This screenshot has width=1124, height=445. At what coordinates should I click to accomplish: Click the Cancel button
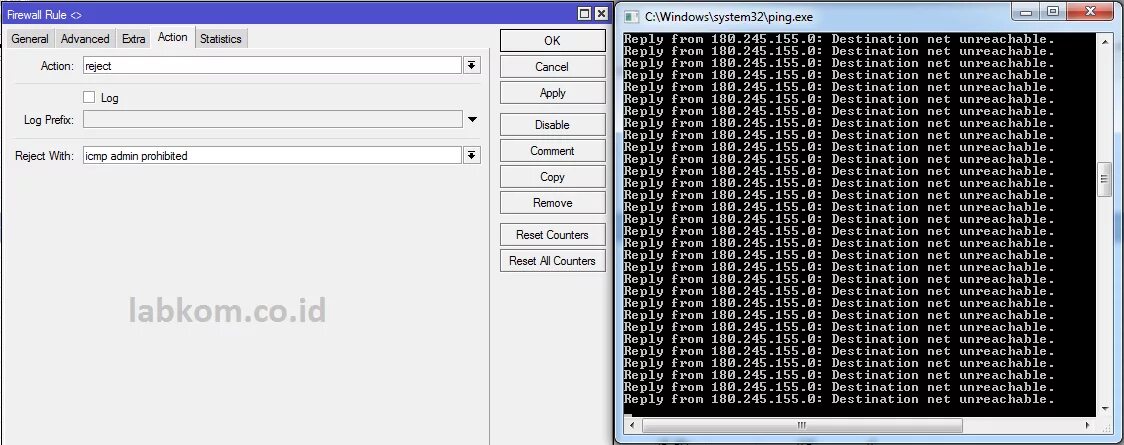[552, 67]
